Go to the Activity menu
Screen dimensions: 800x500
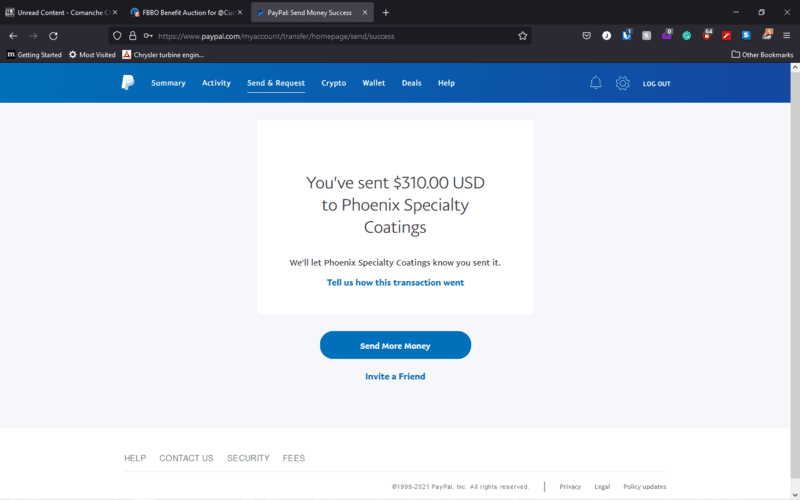[216, 83]
